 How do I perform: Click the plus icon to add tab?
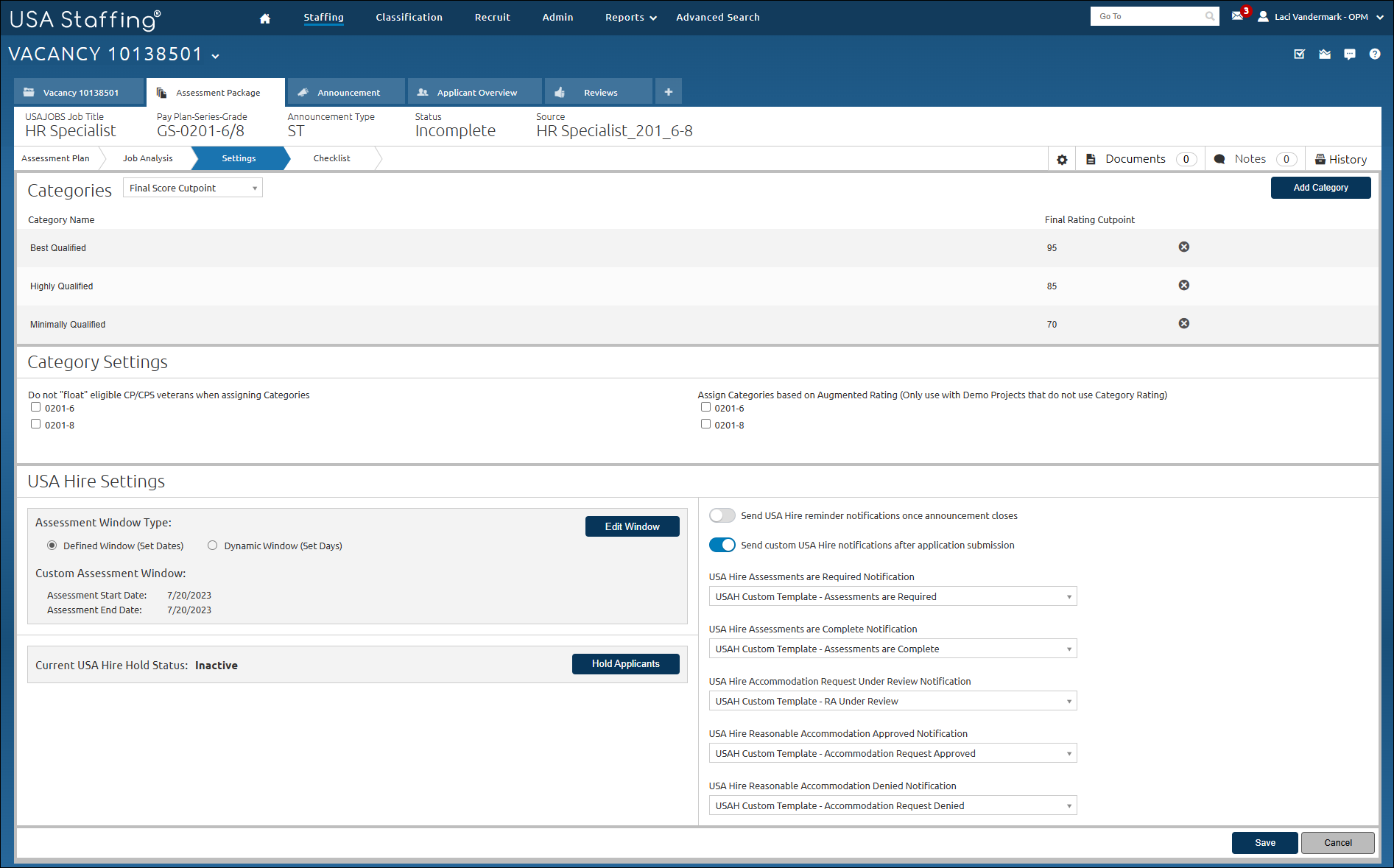[x=668, y=92]
